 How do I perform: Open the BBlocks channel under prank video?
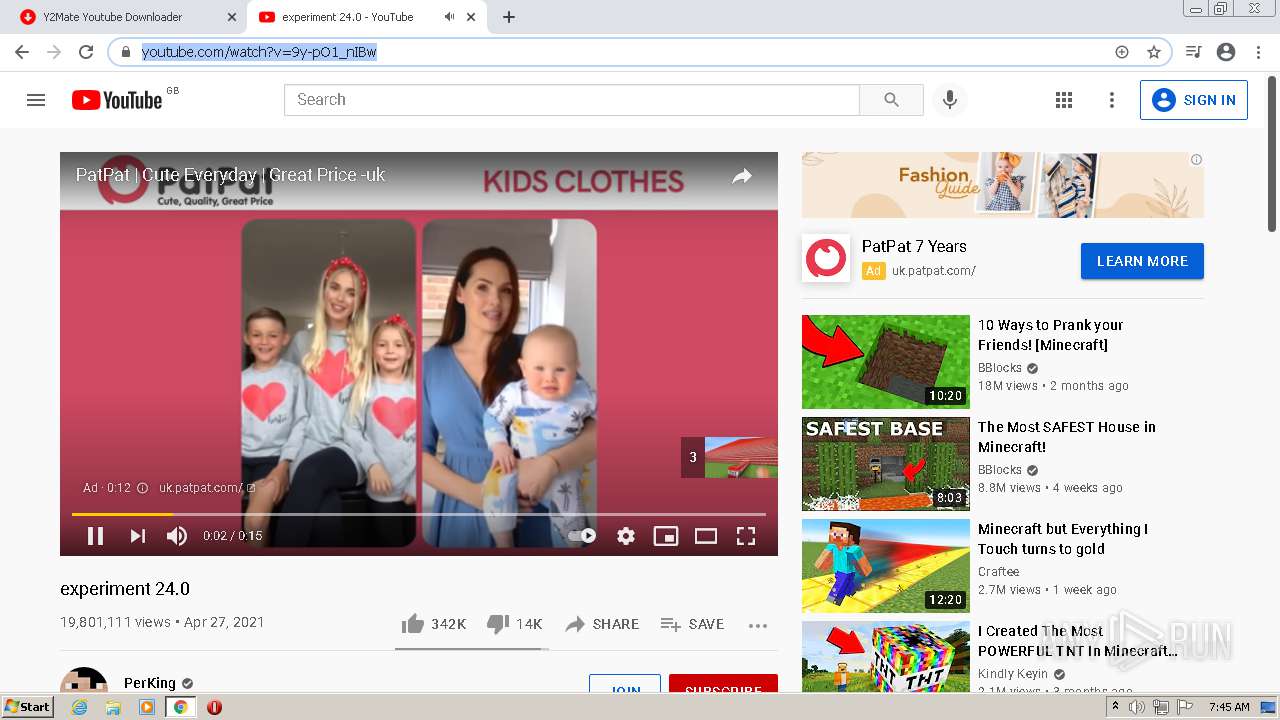[1000, 368]
